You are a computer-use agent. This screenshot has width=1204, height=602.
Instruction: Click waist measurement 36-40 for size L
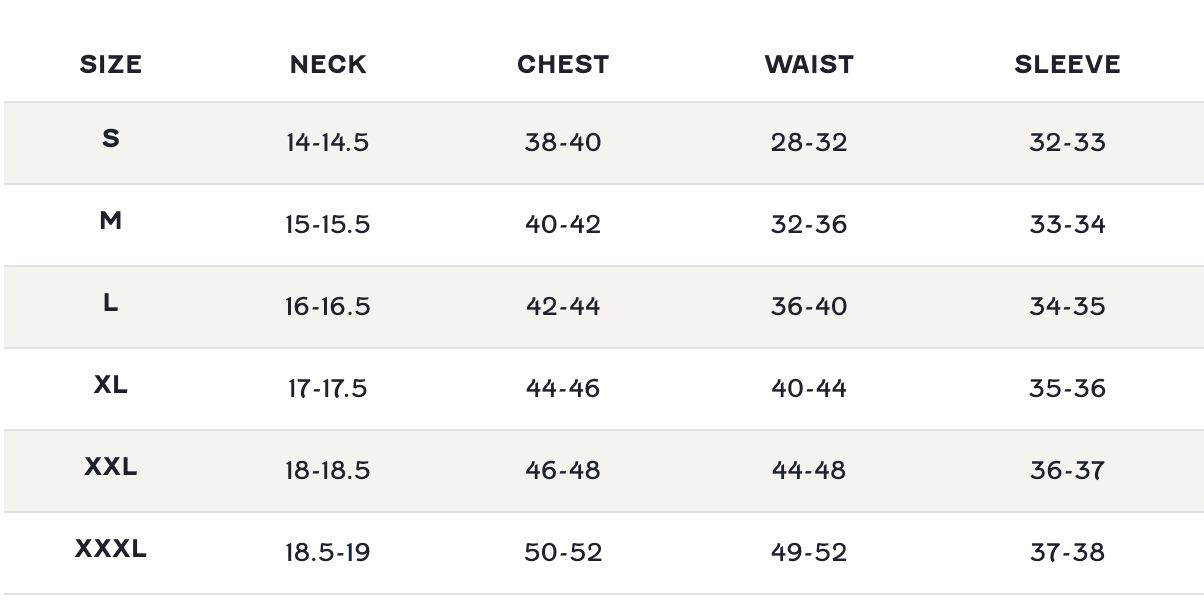(x=809, y=307)
